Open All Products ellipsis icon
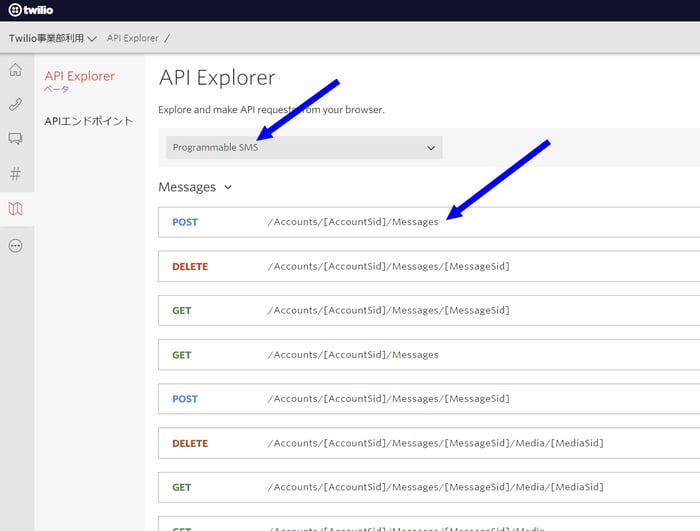 point(16,246)
